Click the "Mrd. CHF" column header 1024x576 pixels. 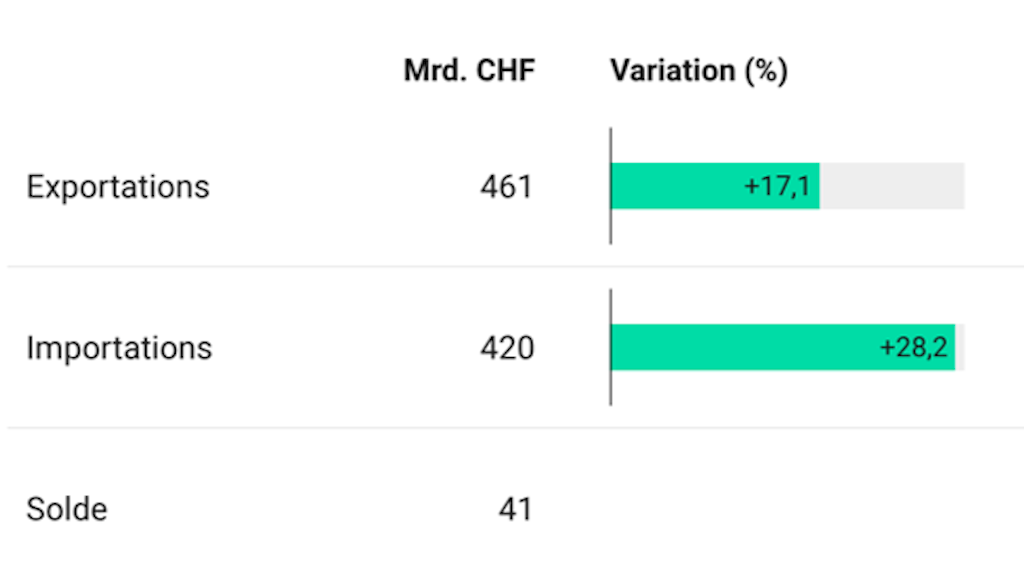(x=469, y=71)
